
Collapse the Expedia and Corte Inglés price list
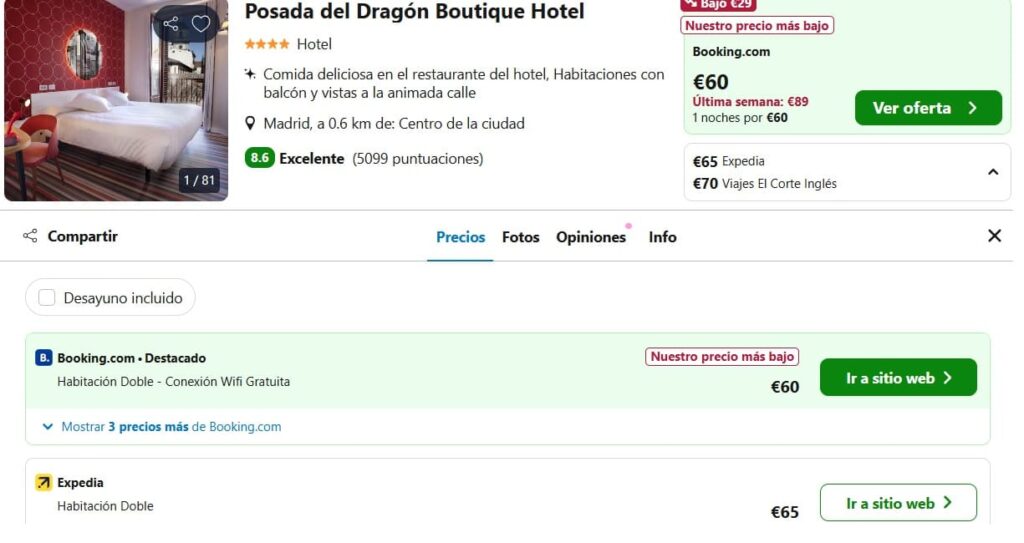click(x=993, y=173)
